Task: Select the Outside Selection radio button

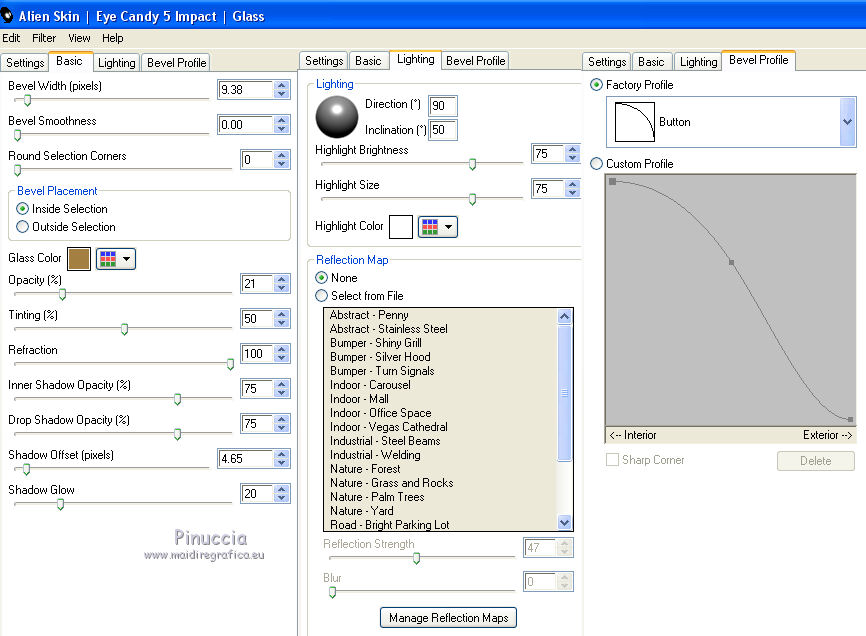Action: tap(23, 227)
